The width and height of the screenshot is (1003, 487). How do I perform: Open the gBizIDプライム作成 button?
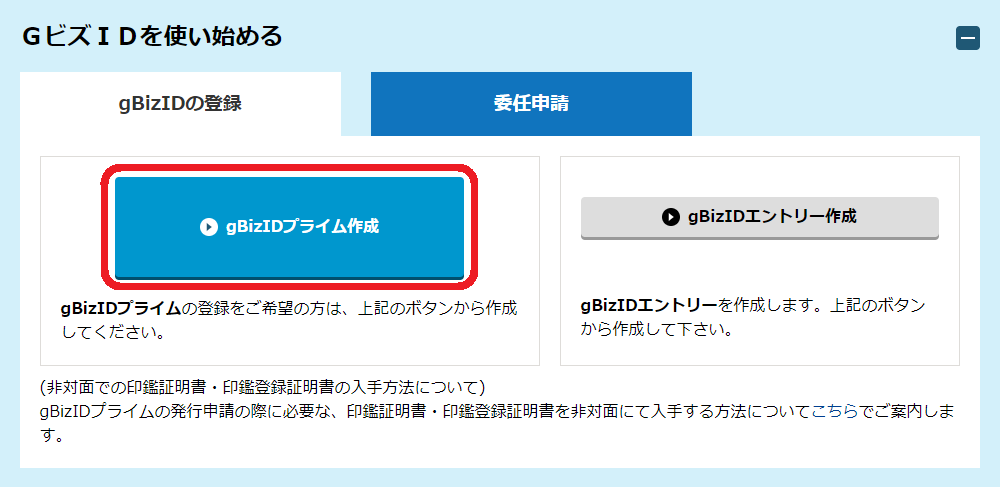[x=289, y=228]
